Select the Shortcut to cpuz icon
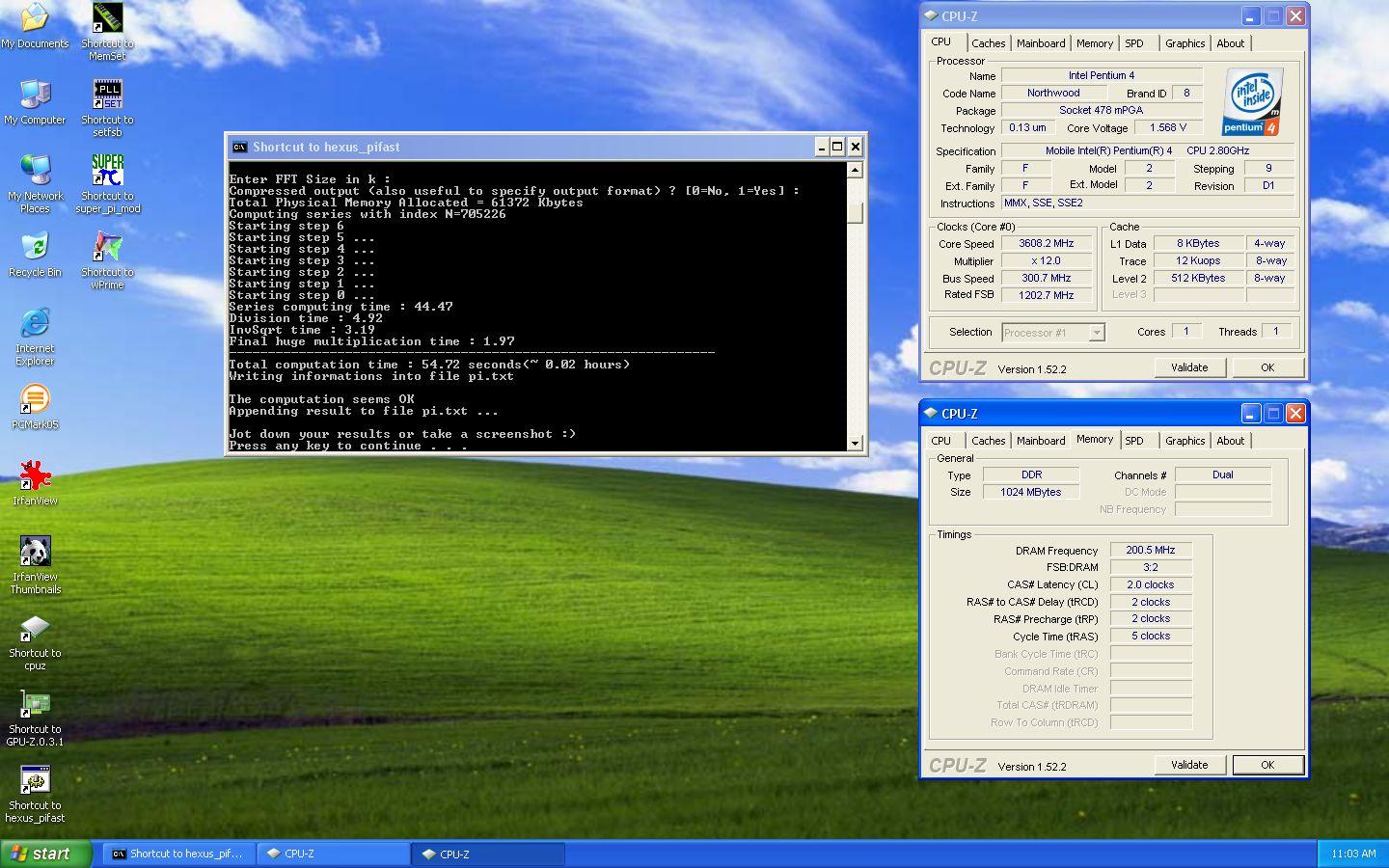 [35, 641]
